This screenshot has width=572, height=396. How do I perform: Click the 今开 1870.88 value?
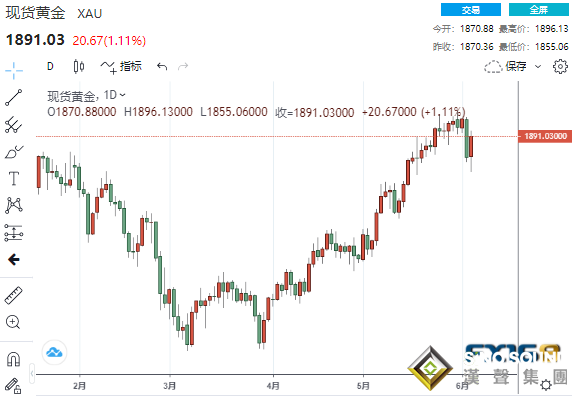click(x=477, y=29)
